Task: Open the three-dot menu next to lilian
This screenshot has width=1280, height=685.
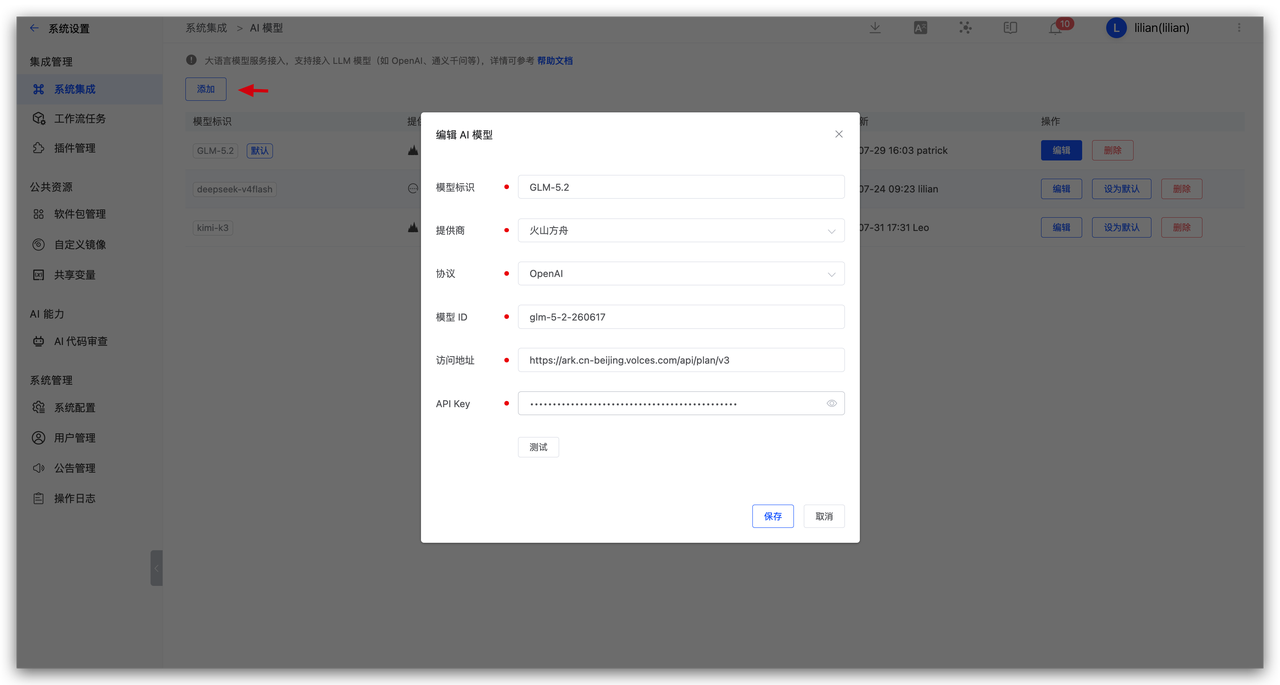Action: point(1239,28)
